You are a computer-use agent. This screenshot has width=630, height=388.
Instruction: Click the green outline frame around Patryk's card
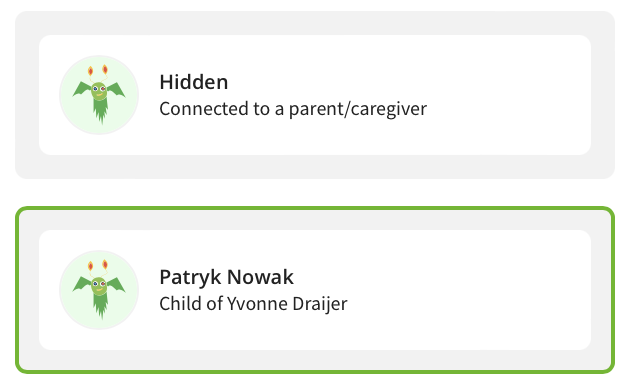[x=315, y=208]
